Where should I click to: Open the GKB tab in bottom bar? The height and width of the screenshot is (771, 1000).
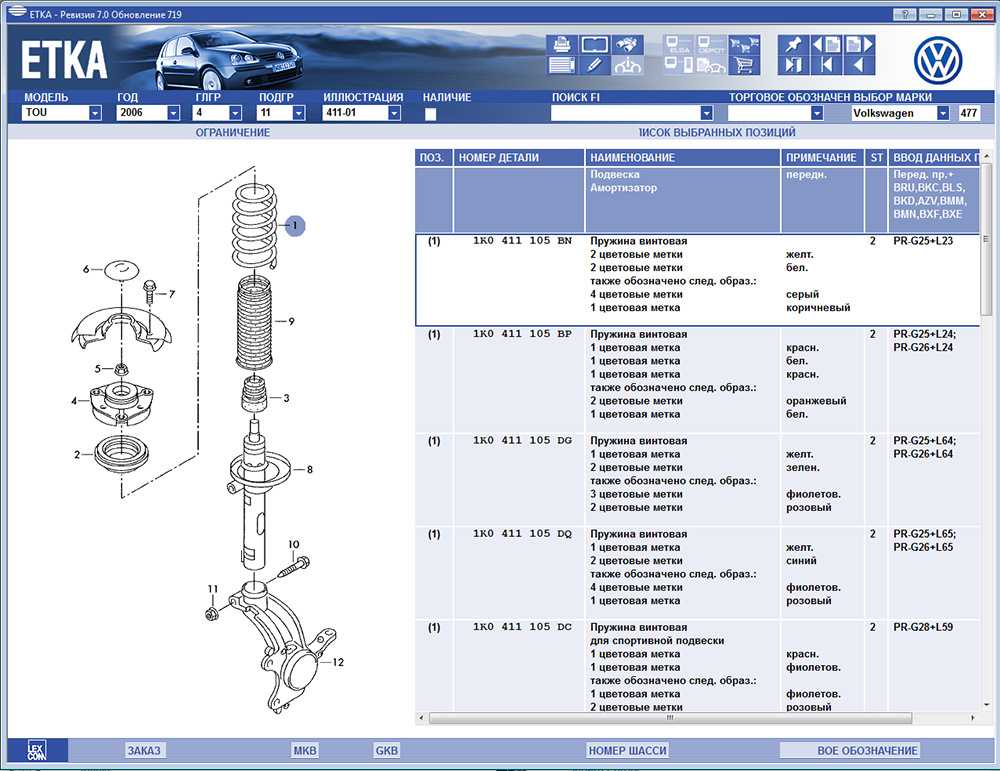(386, 750)
